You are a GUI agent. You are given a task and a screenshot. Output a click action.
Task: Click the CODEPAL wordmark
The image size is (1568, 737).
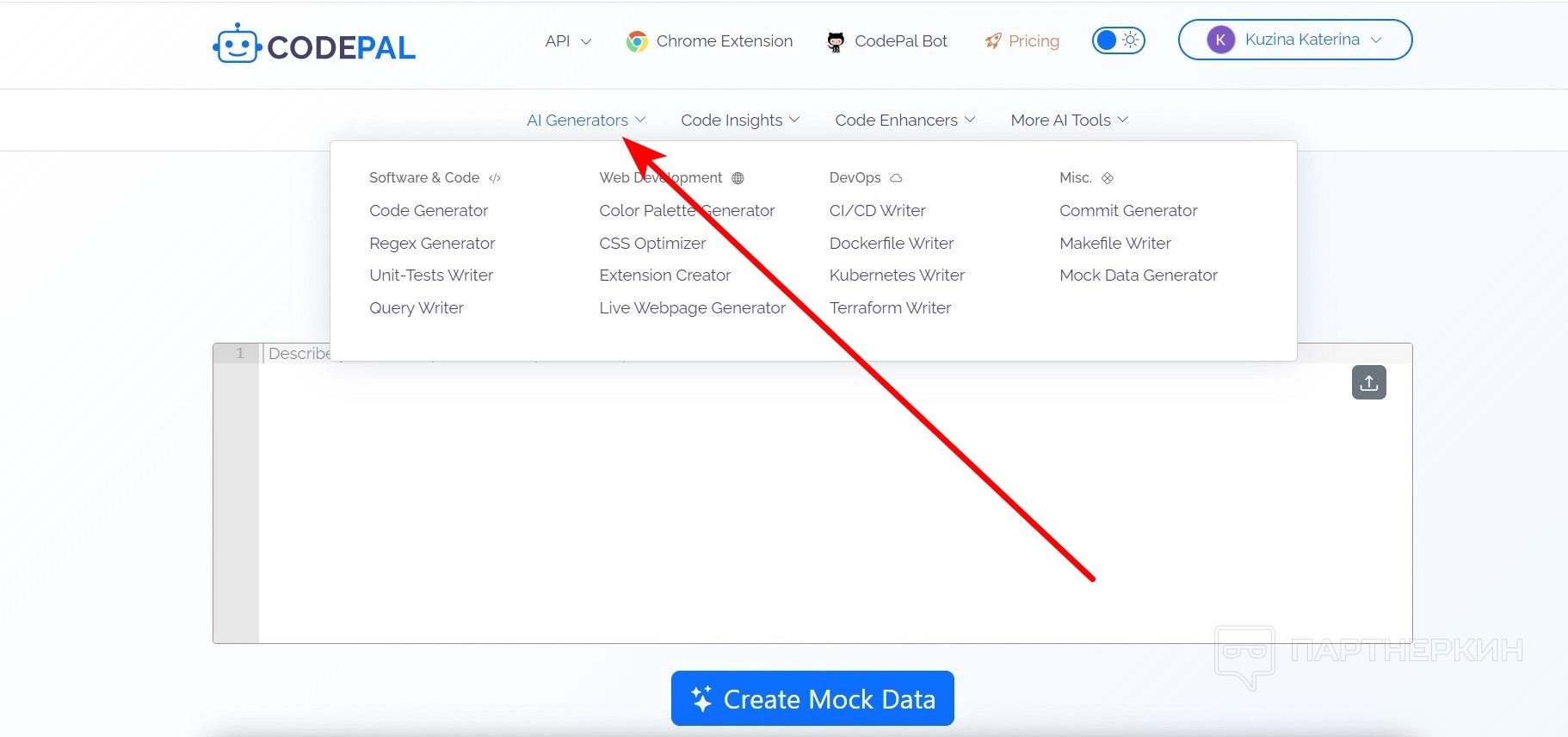point(341,47)
